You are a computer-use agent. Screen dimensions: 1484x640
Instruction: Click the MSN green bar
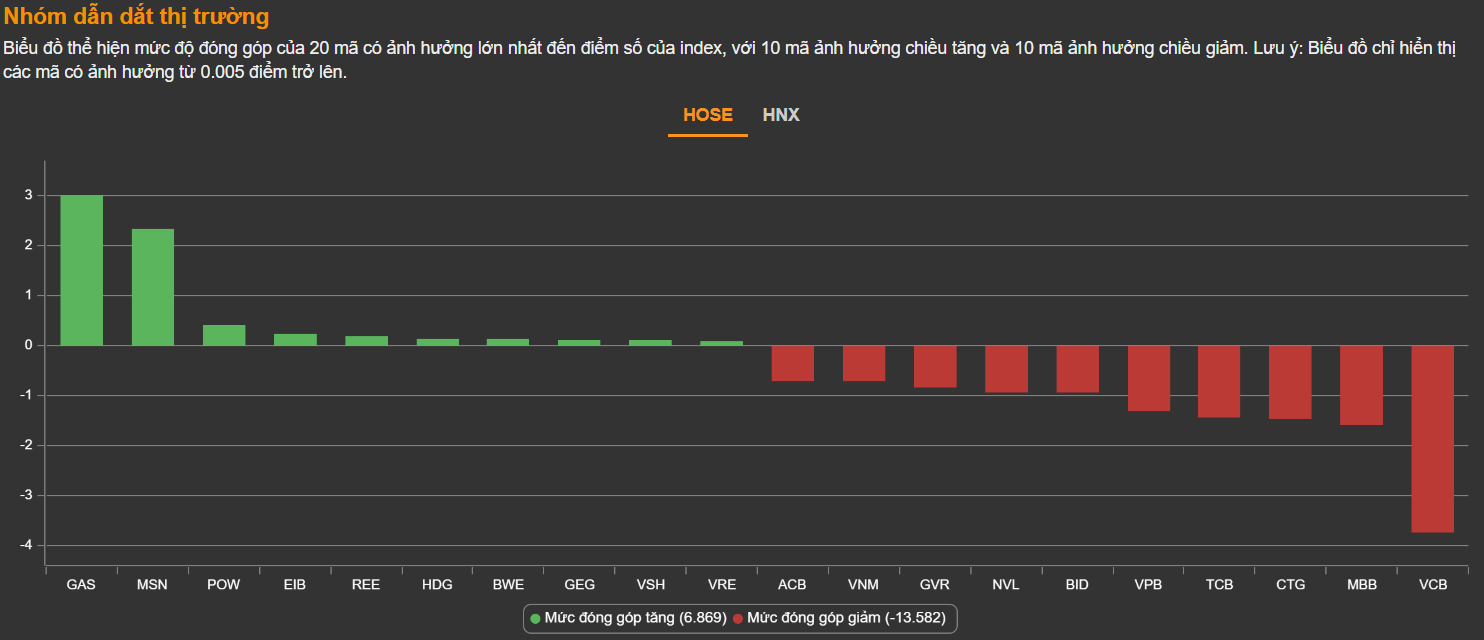[x=153, y=287]
